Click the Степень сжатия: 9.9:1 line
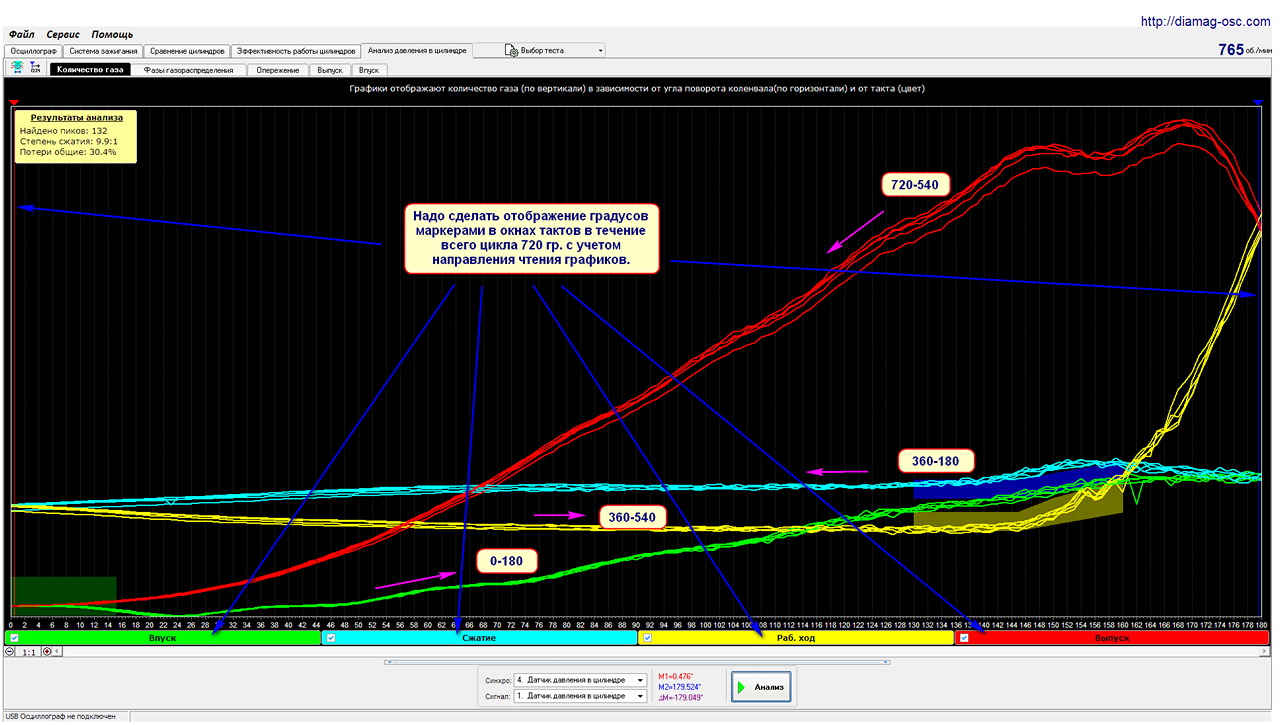 [x=69, y=142]
